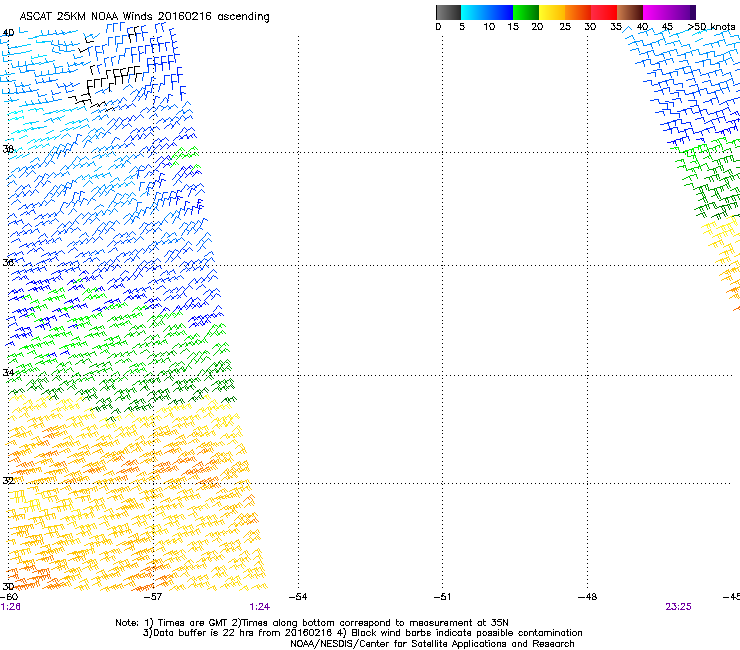Click the brown 35-40 knots legend segment
Viewport: 740px width, 650px height.
click(x=630, y=12)
